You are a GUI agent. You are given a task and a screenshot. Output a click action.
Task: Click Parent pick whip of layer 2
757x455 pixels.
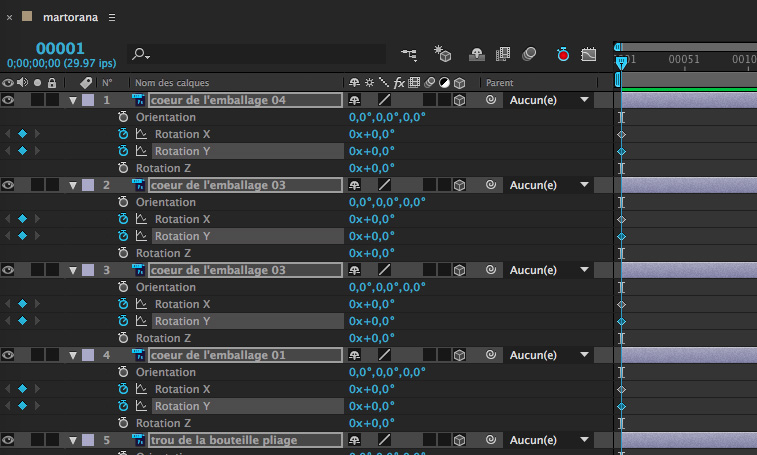[x=490, y=186]
